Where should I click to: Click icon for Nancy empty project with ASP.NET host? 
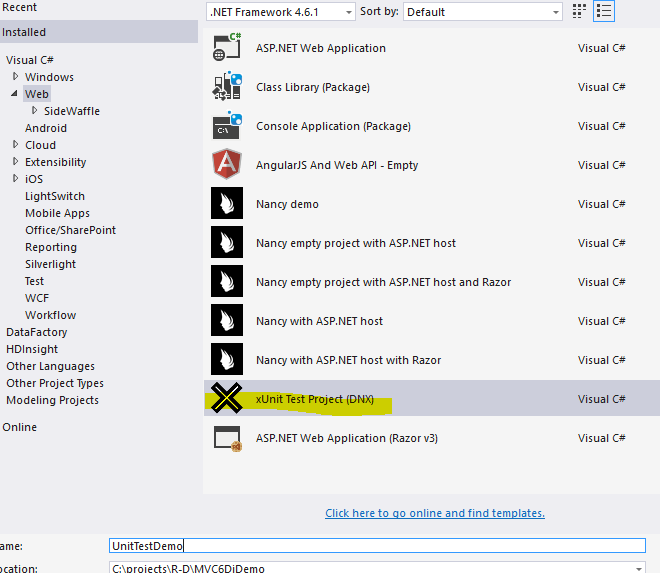coord(227,242)
